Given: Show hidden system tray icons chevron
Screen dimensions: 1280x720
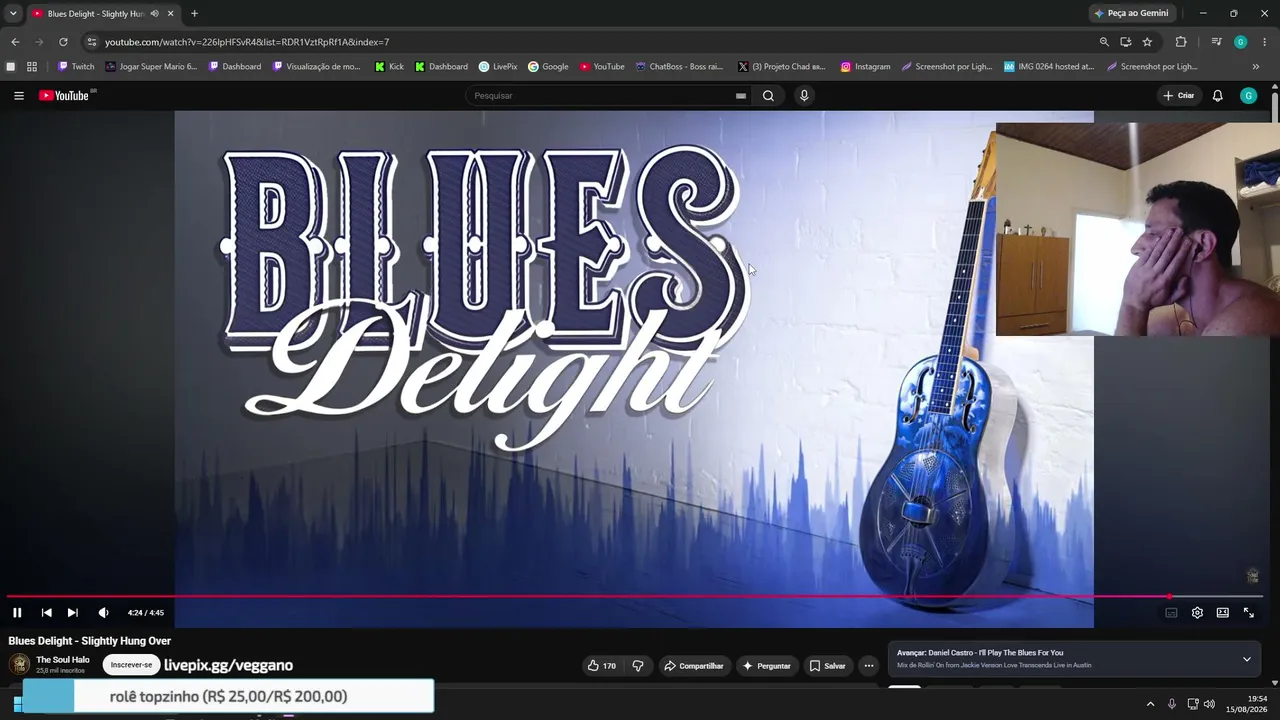Looking at the screenshot, I should pos(1150,704).
